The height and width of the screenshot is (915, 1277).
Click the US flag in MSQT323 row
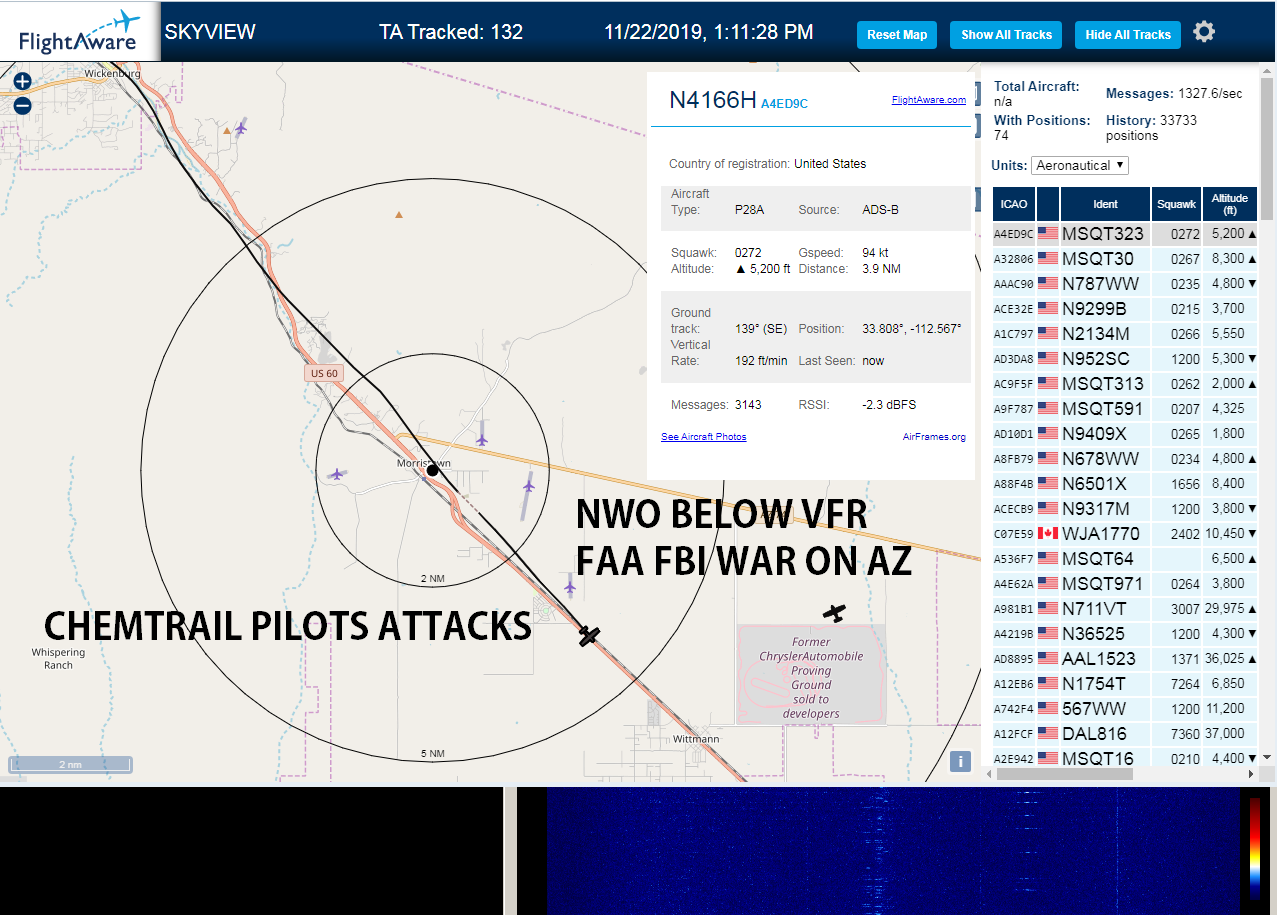(1048, 233)
